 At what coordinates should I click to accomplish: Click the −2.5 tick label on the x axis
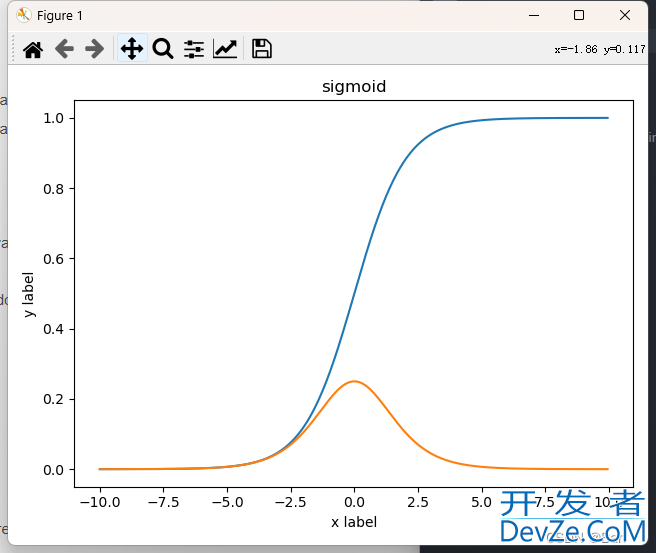tap(291, 502)
